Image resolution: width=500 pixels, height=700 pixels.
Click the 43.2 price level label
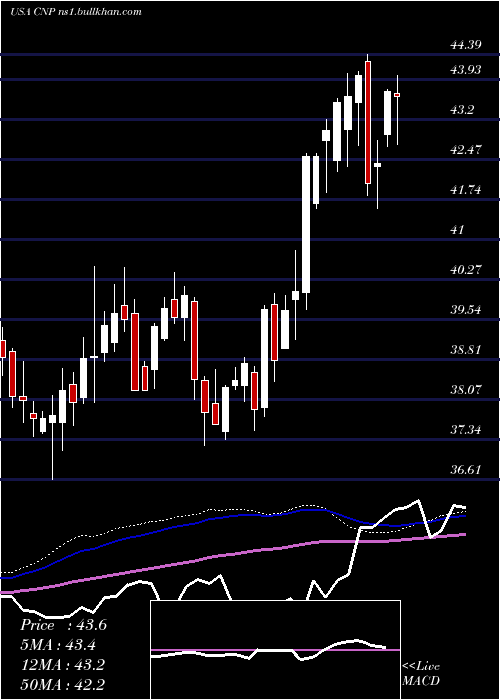click(x=462, y=109)
